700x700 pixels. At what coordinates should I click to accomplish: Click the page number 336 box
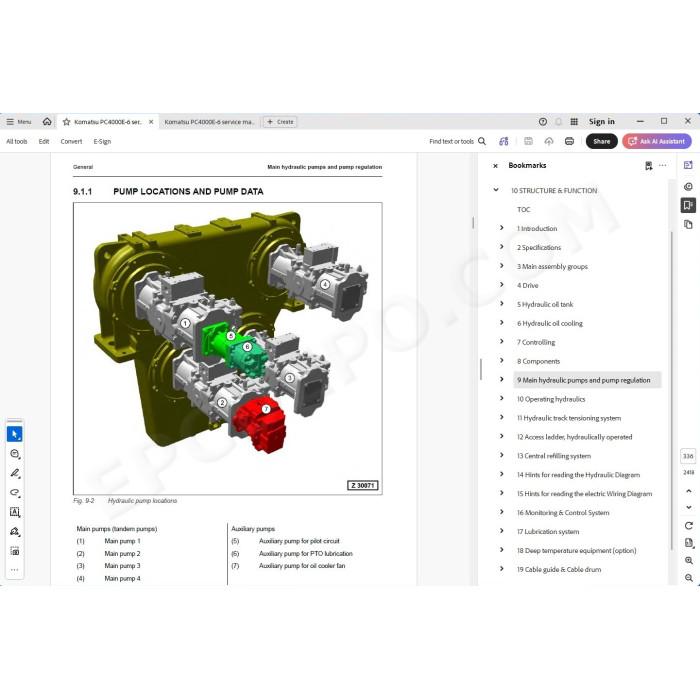click(688, 456)
